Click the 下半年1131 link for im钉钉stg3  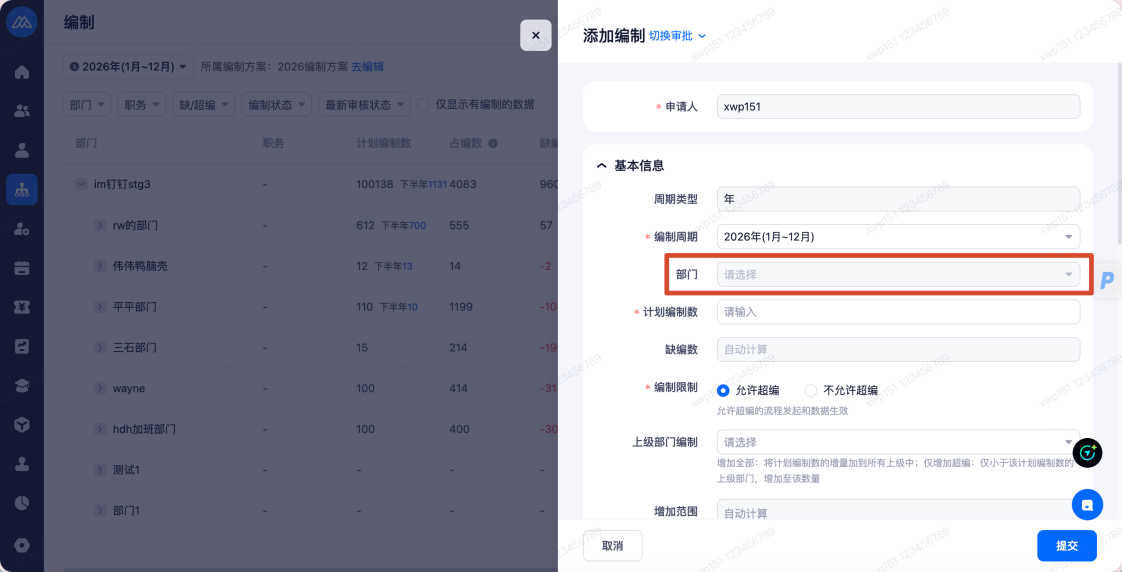(x=423, y=185)
